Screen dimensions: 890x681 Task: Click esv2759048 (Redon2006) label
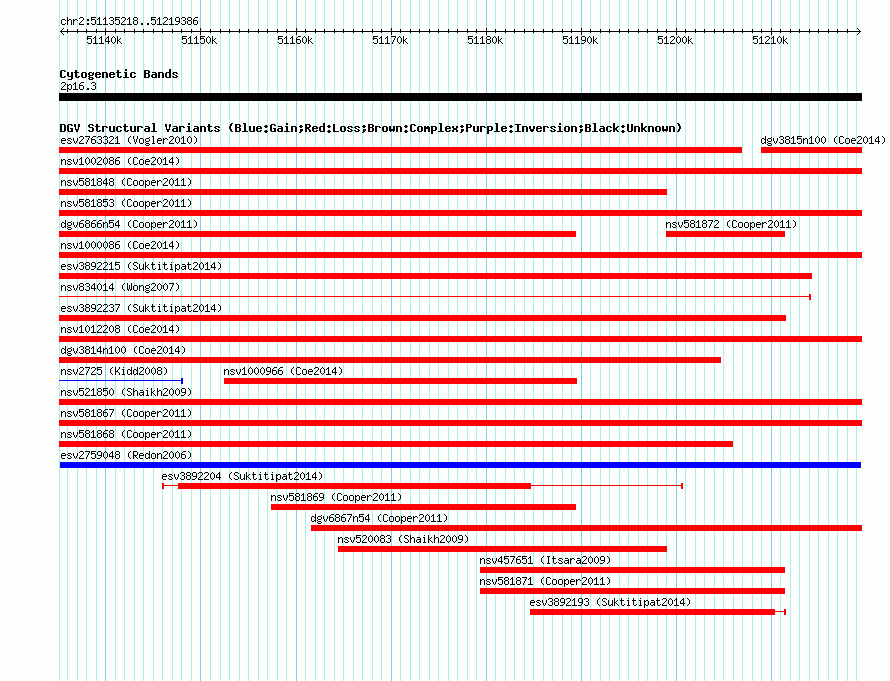[126, 455]
